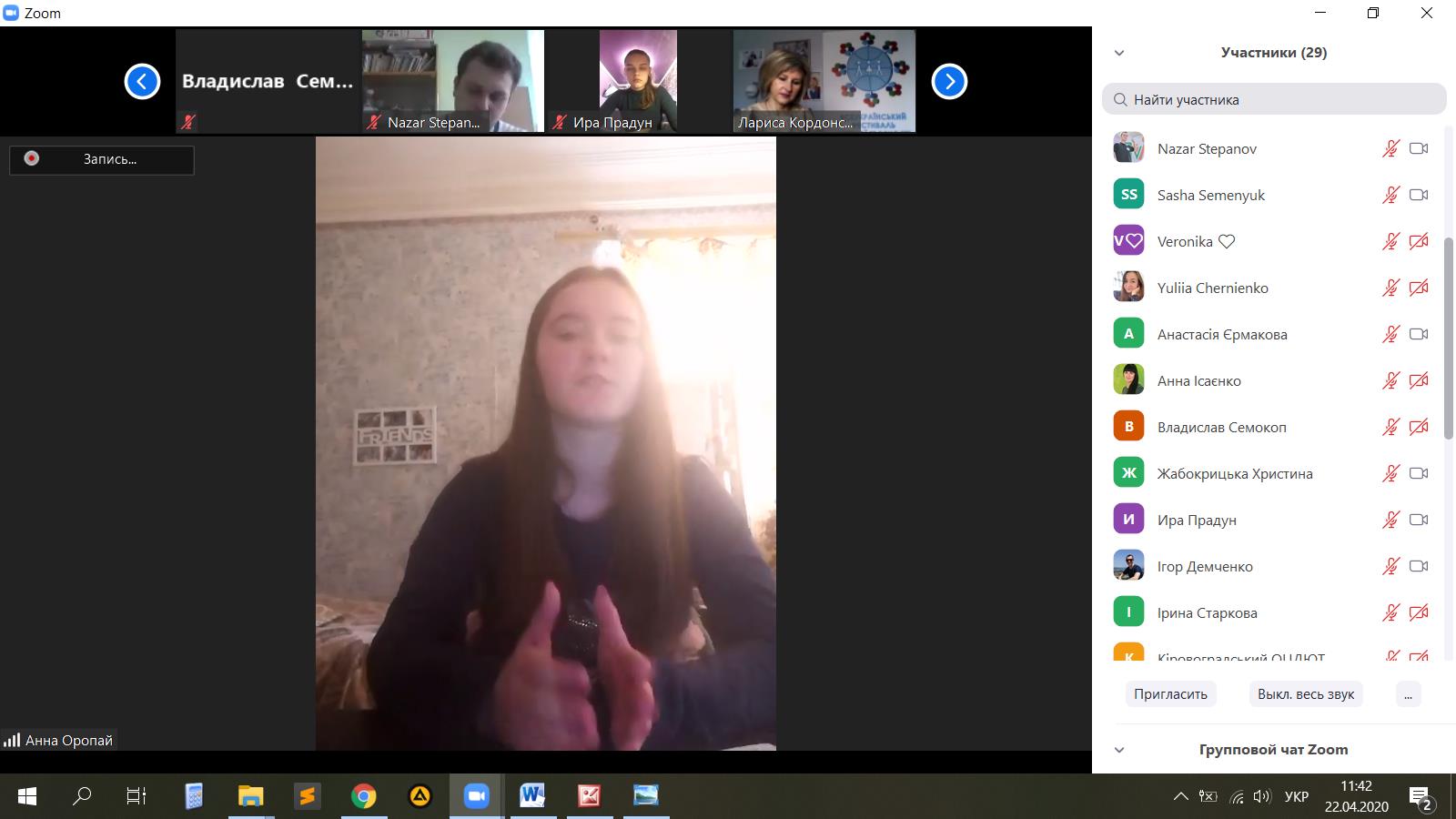The width and height of the screenshot is (1456, 819).
Task: Open the more options (…) menu
Action: click(1408, 693)
